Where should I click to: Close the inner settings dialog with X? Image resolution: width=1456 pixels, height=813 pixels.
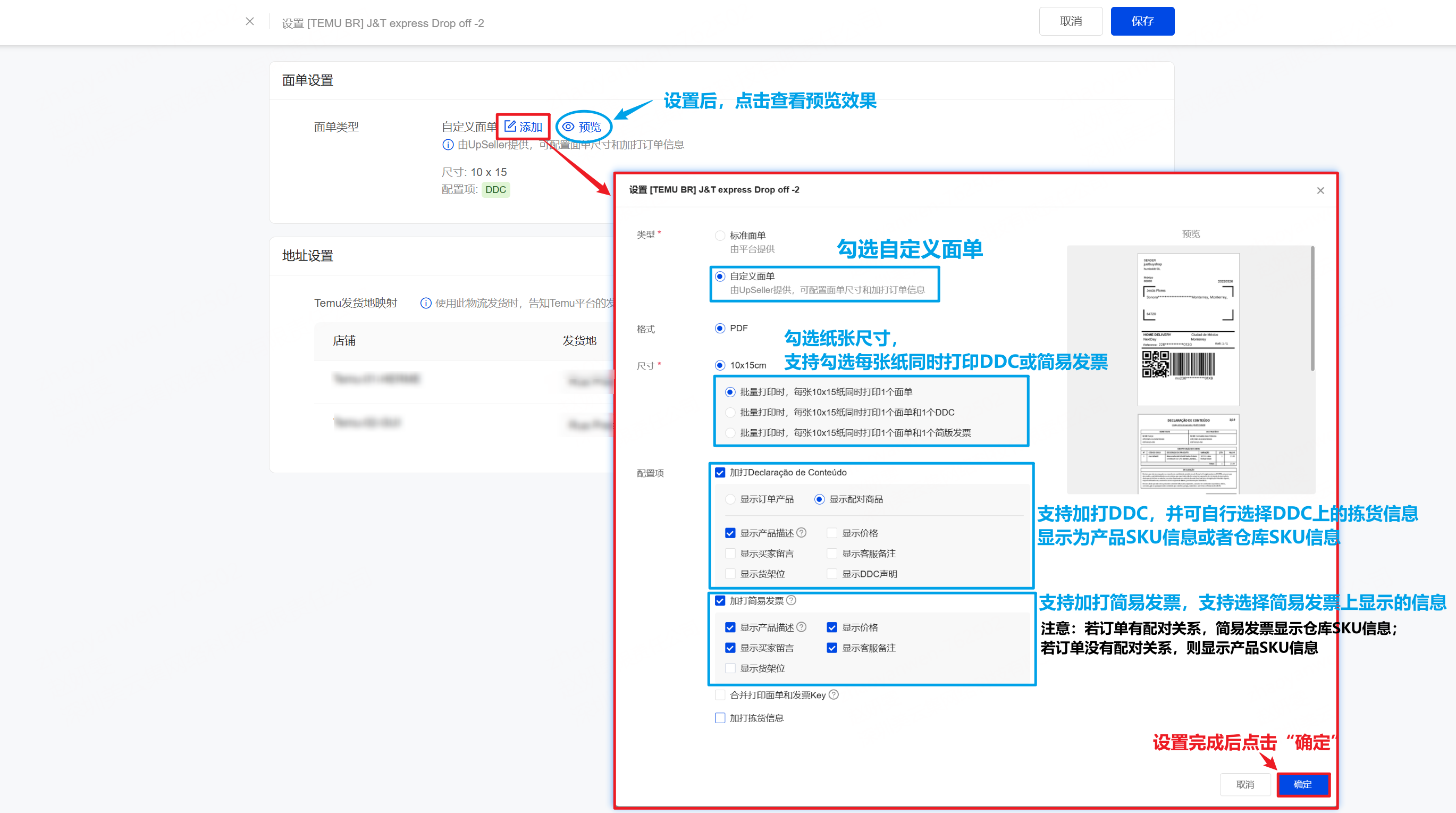coord(1320,190)
